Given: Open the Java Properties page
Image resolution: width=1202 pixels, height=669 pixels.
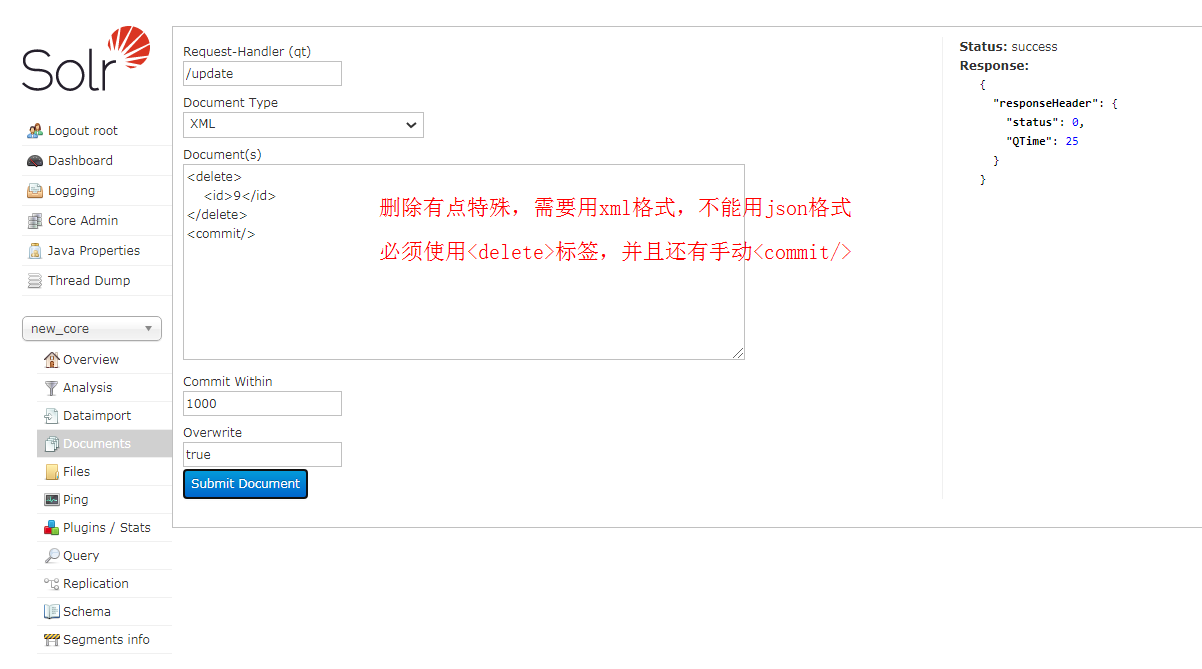Looking at the screenshot, I should (x=94, y=251).
